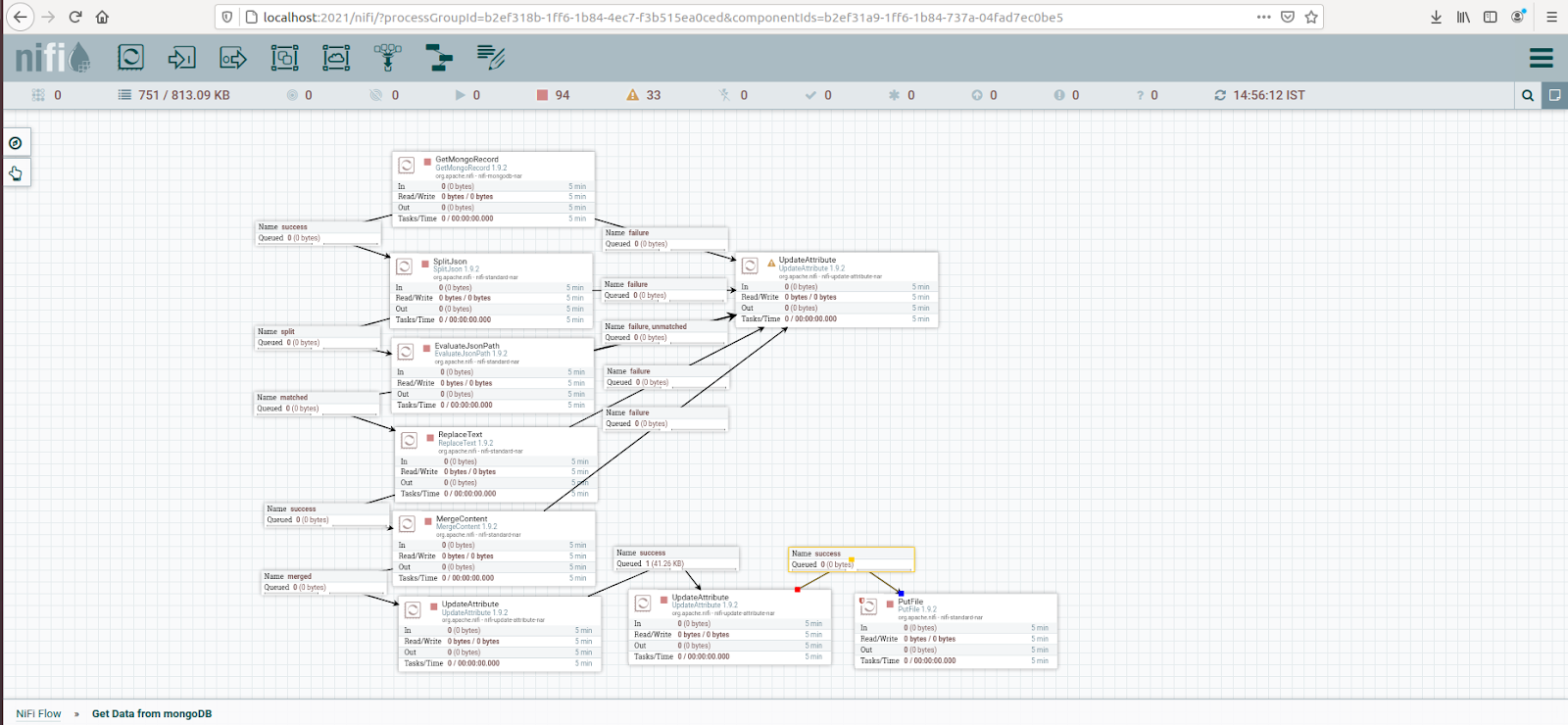Expand the Operate palette
The width and height of the screenshot is (1568, 725).
tap(16, 173)
